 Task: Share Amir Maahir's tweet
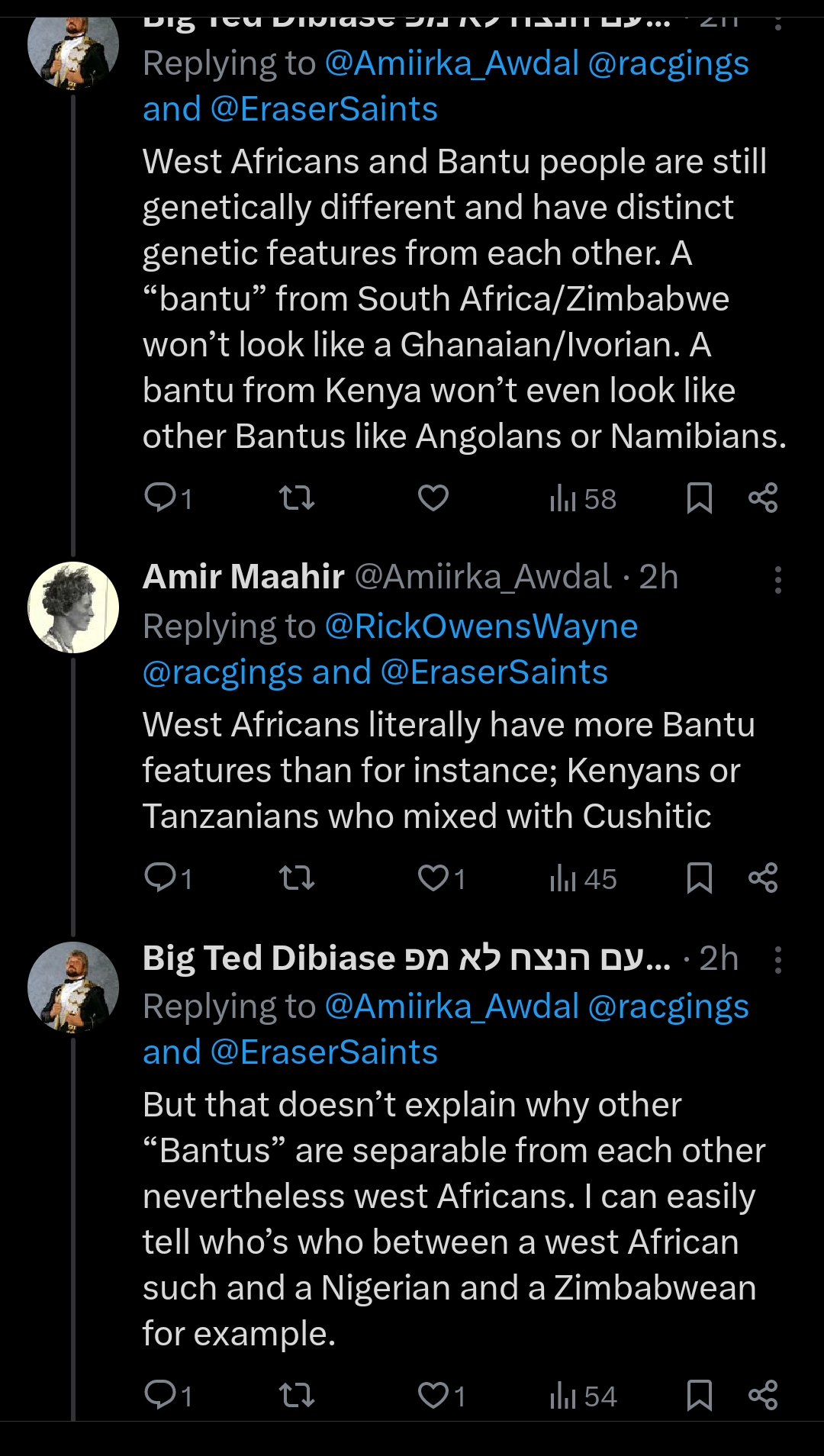[x=763, y=878]
